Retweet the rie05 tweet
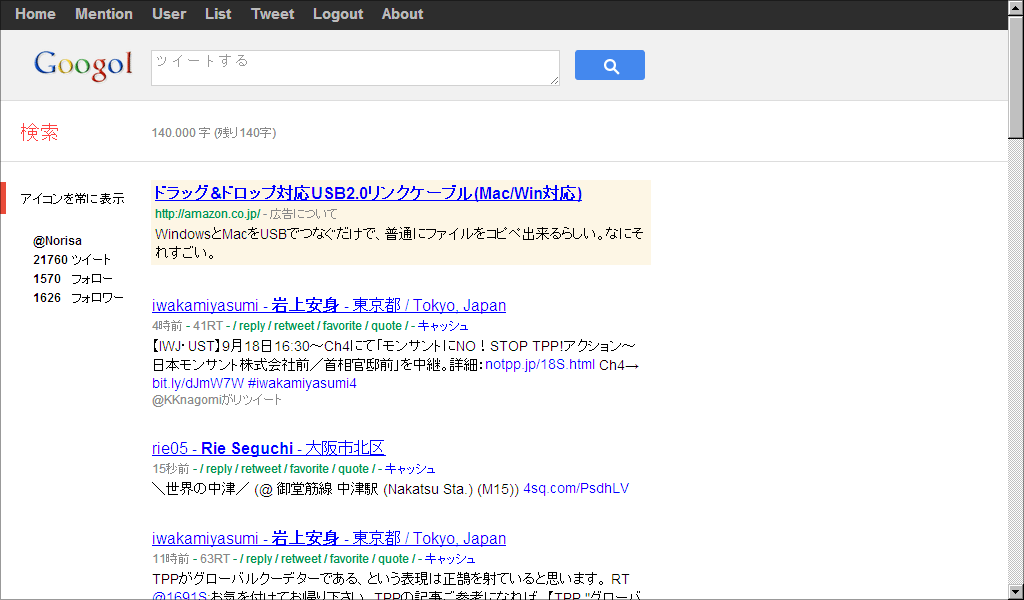Screen dimensions: 1024x600 (261, 469)
